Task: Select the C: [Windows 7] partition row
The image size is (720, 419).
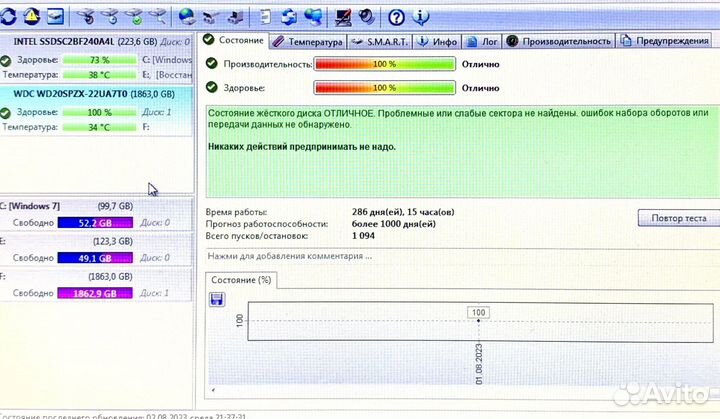Action: point(96,215)
